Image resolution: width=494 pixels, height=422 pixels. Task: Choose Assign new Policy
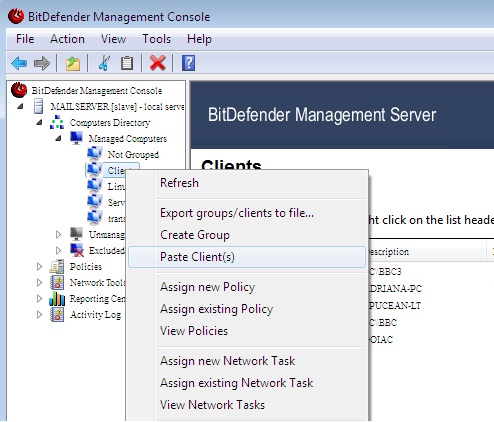[x=247, y=287]
